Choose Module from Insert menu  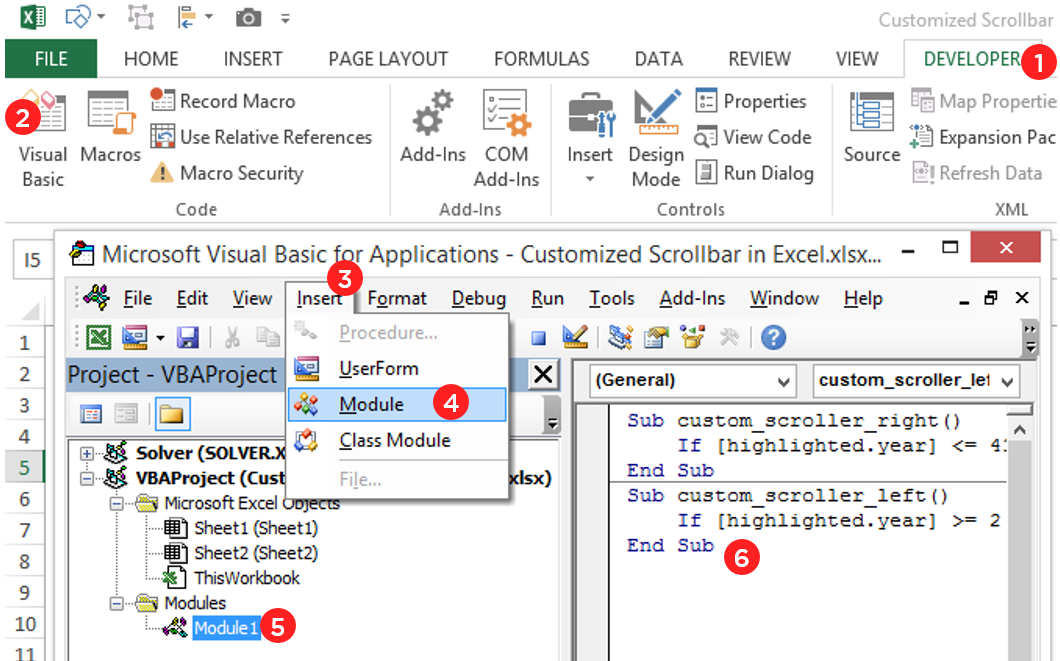click(398, 404)
